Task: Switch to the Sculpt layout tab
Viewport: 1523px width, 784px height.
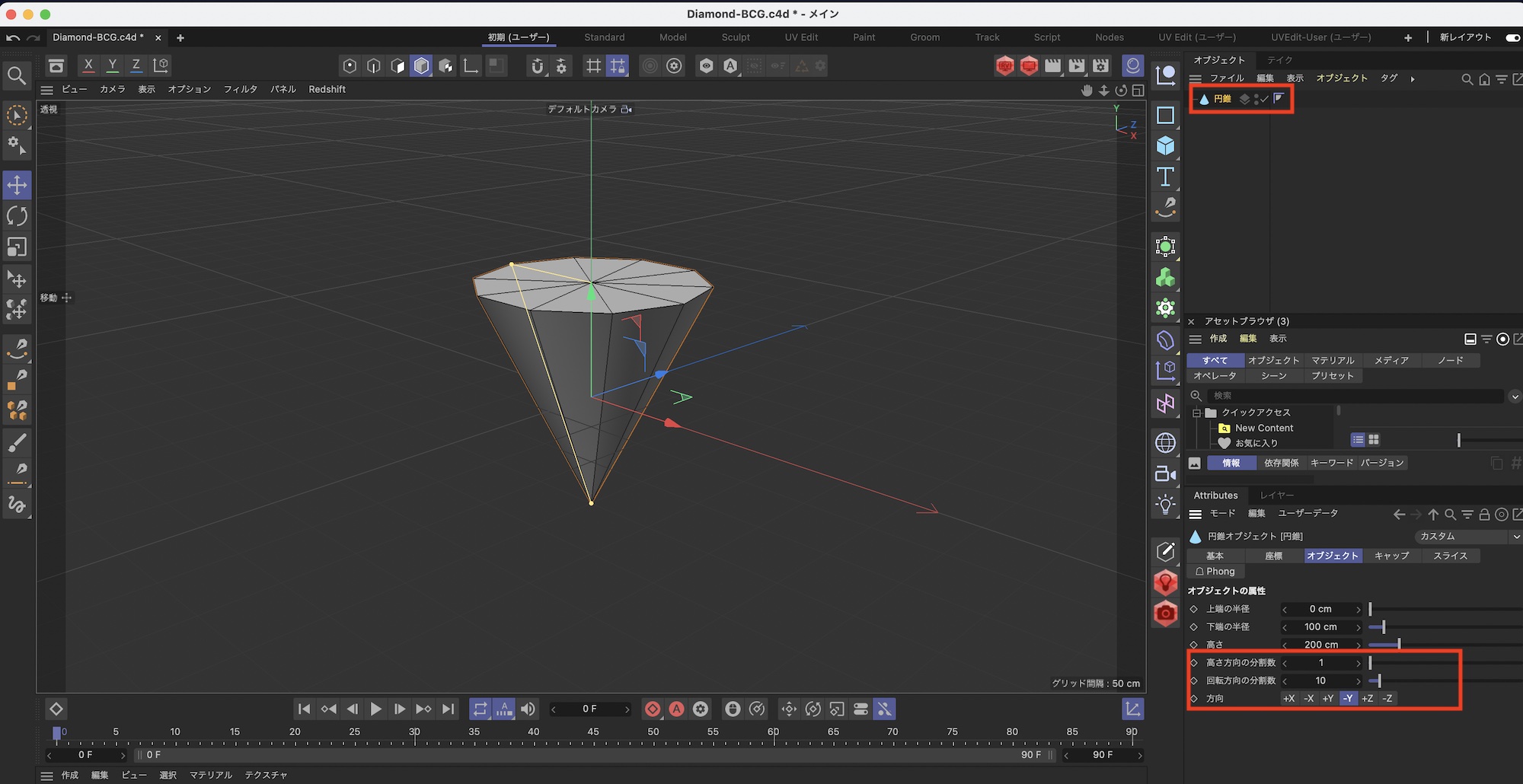Action: [736, 37]
